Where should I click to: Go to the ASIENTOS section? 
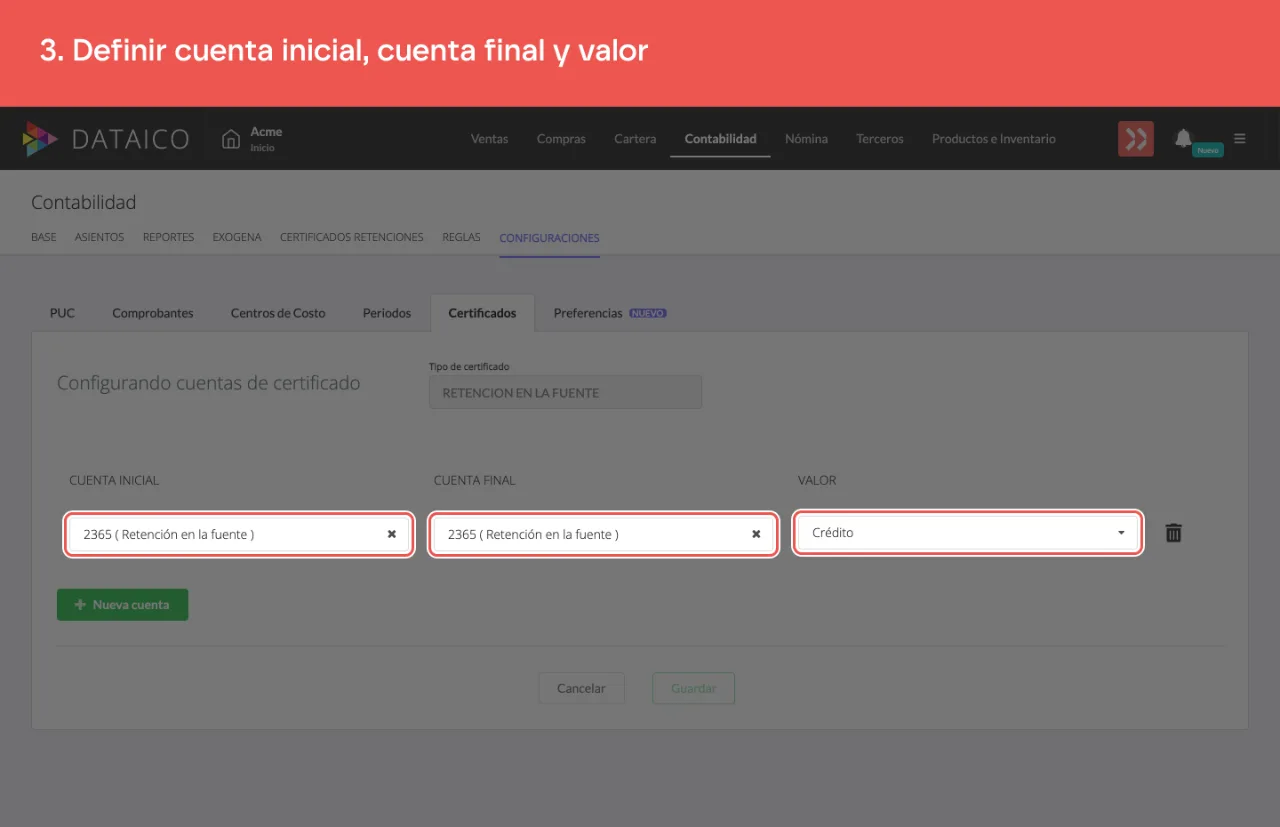click(99, 238)
